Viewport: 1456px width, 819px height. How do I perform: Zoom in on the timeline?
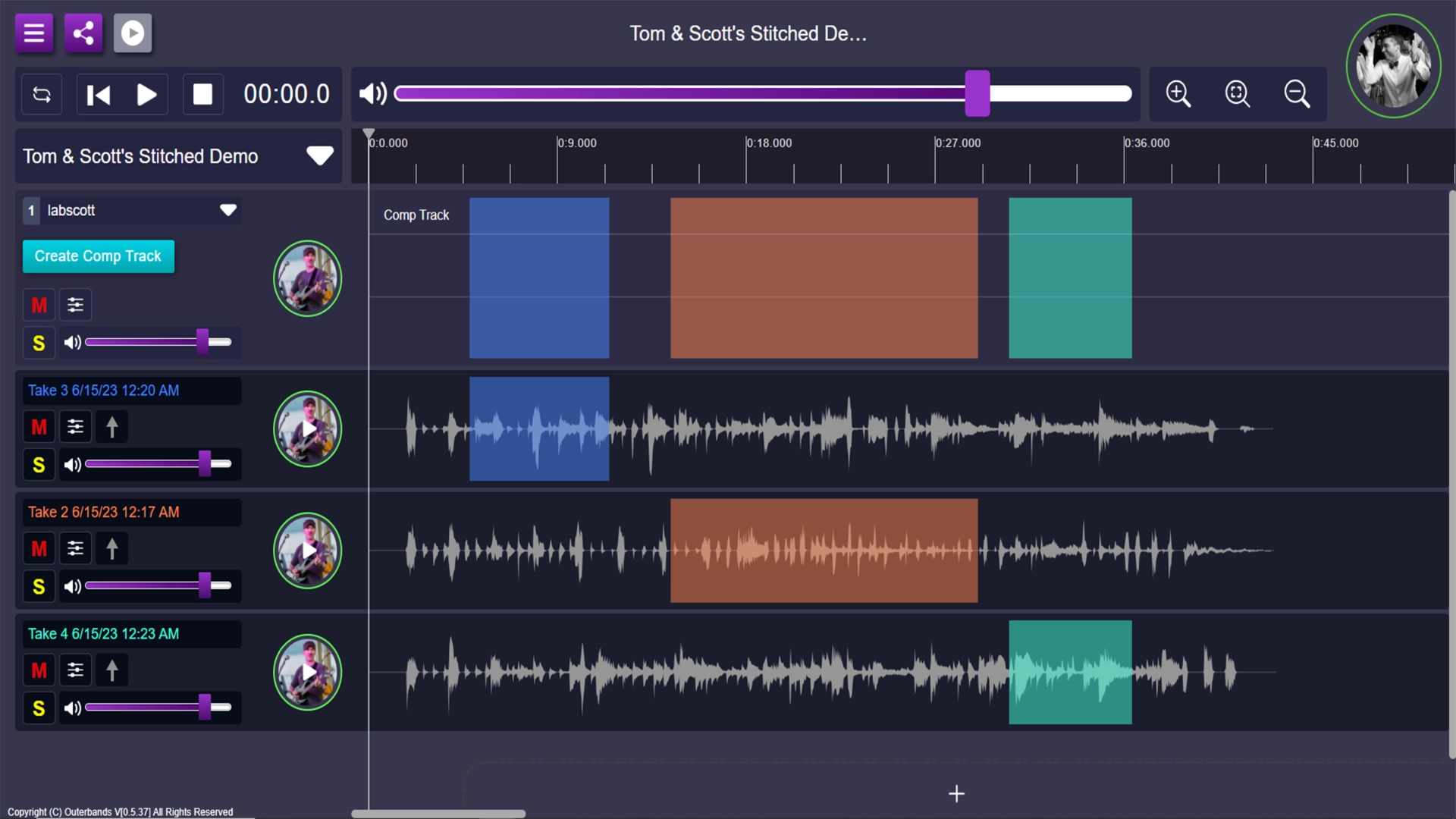click(1178, 94)
